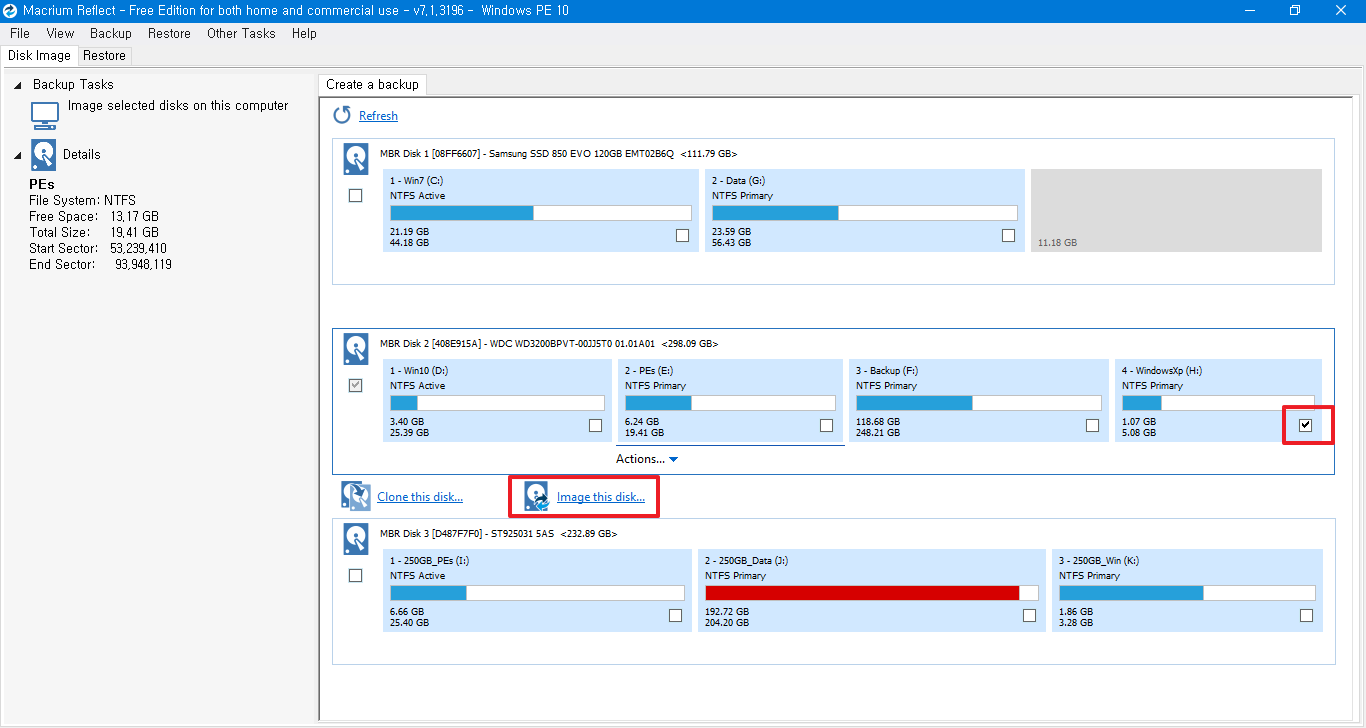Open the Restore menu
1366x728 pixels.
point(169,33)
